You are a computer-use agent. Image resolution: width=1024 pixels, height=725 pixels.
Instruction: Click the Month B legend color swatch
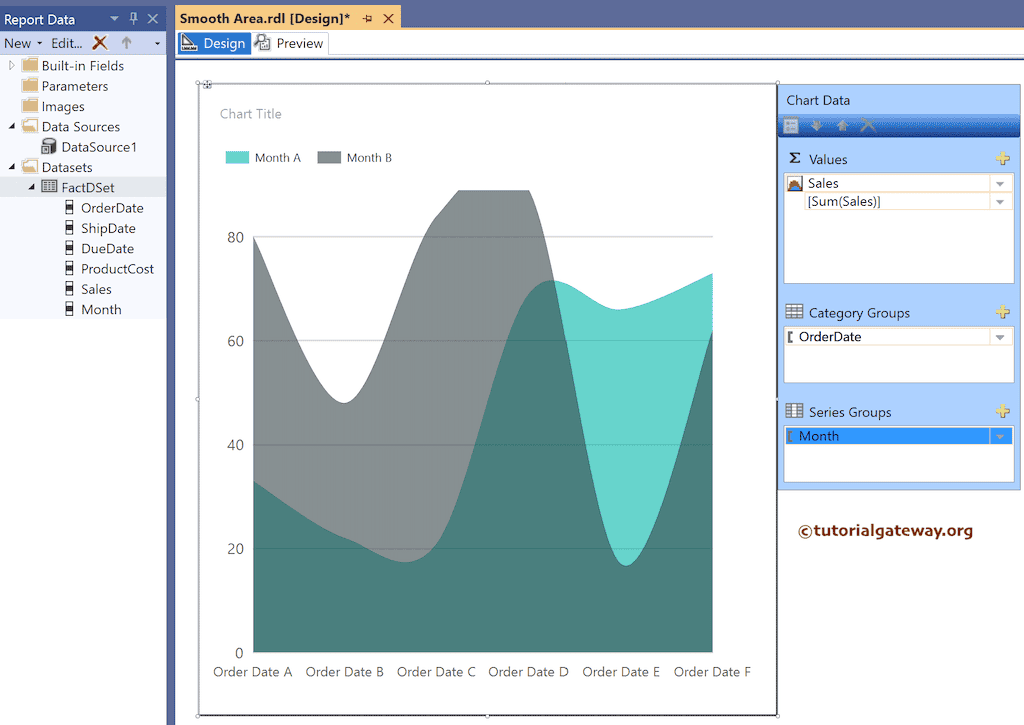(x=329, y=157)
